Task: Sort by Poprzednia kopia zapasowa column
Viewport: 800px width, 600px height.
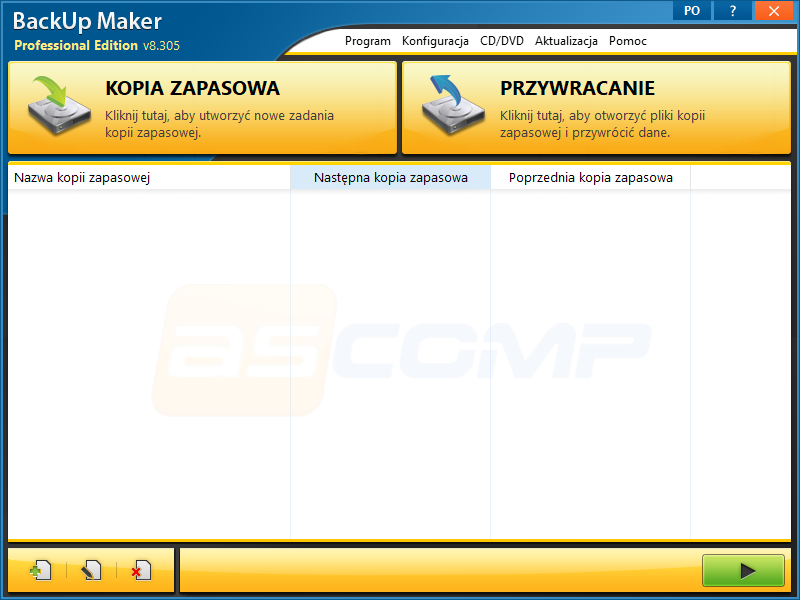Action: tap(590, 178)
